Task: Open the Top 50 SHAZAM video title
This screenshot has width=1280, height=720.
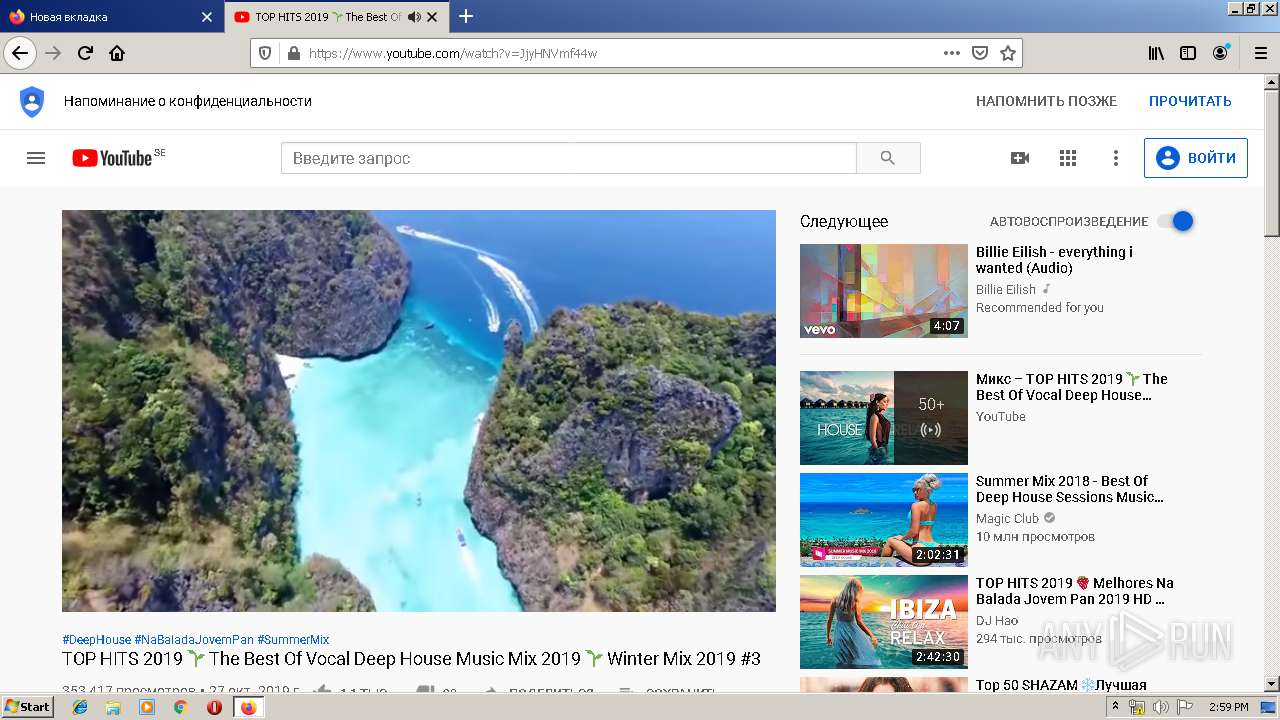Action: (1061, 685)
